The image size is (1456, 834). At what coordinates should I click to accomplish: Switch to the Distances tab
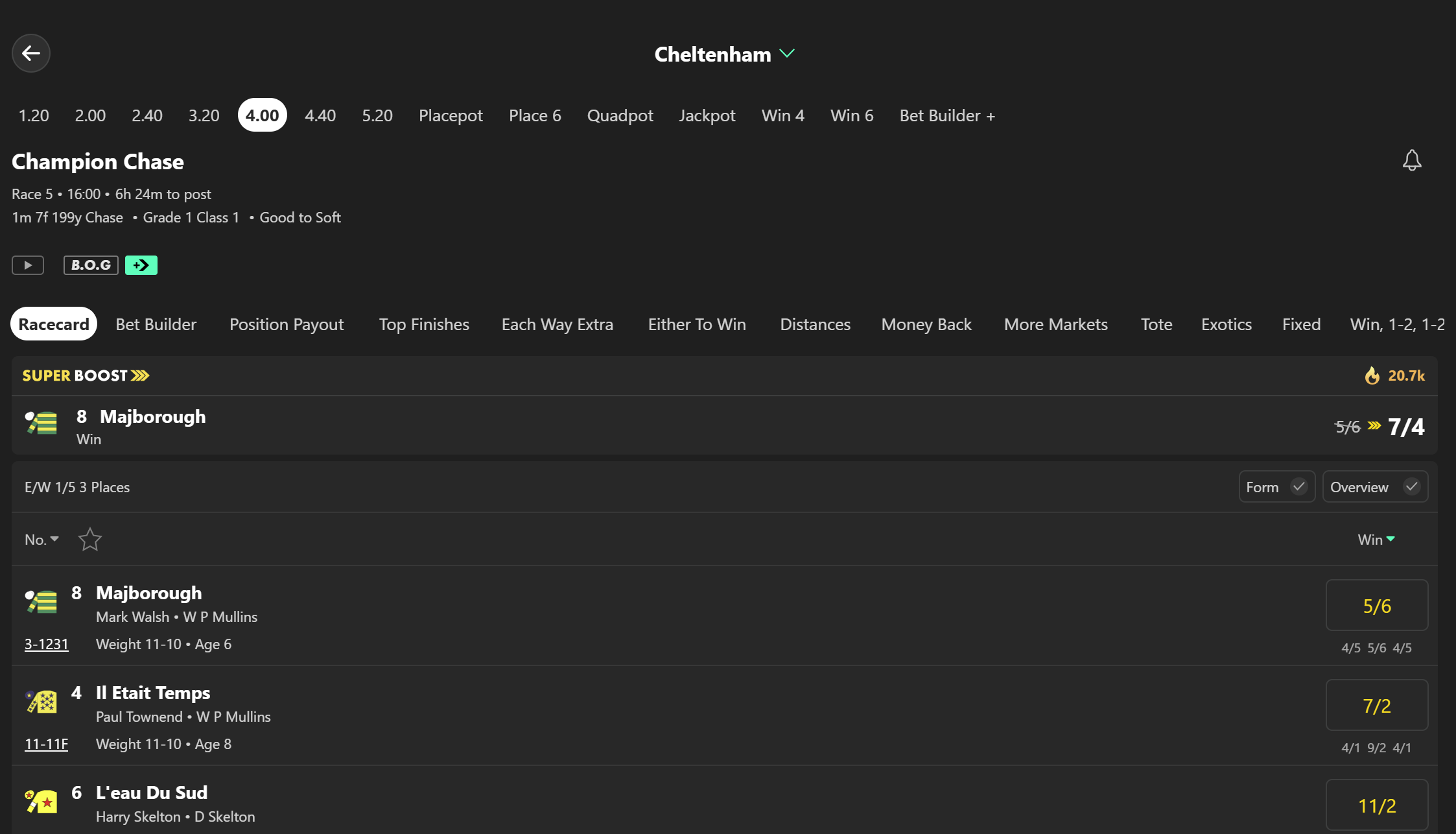(x=816, y=324)
